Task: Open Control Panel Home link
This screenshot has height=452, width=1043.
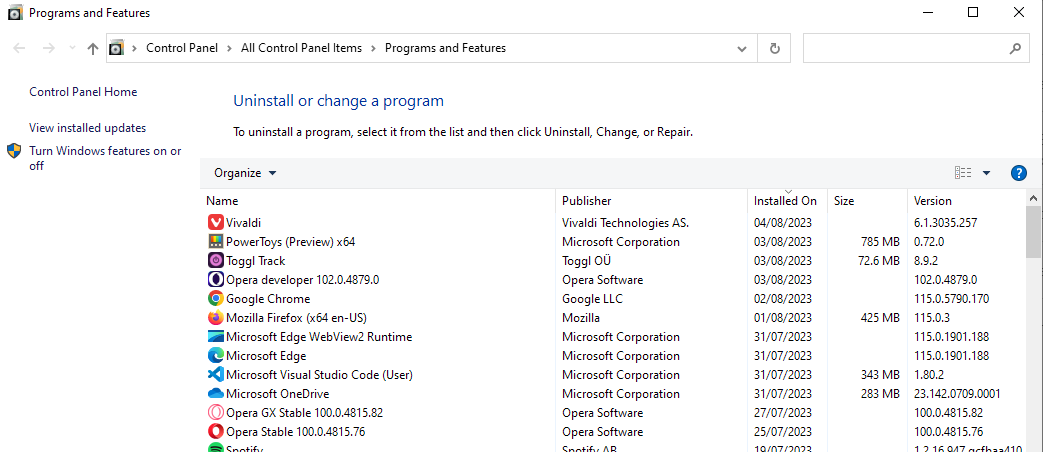Action: pyautogui.click(x=83, y=92)
